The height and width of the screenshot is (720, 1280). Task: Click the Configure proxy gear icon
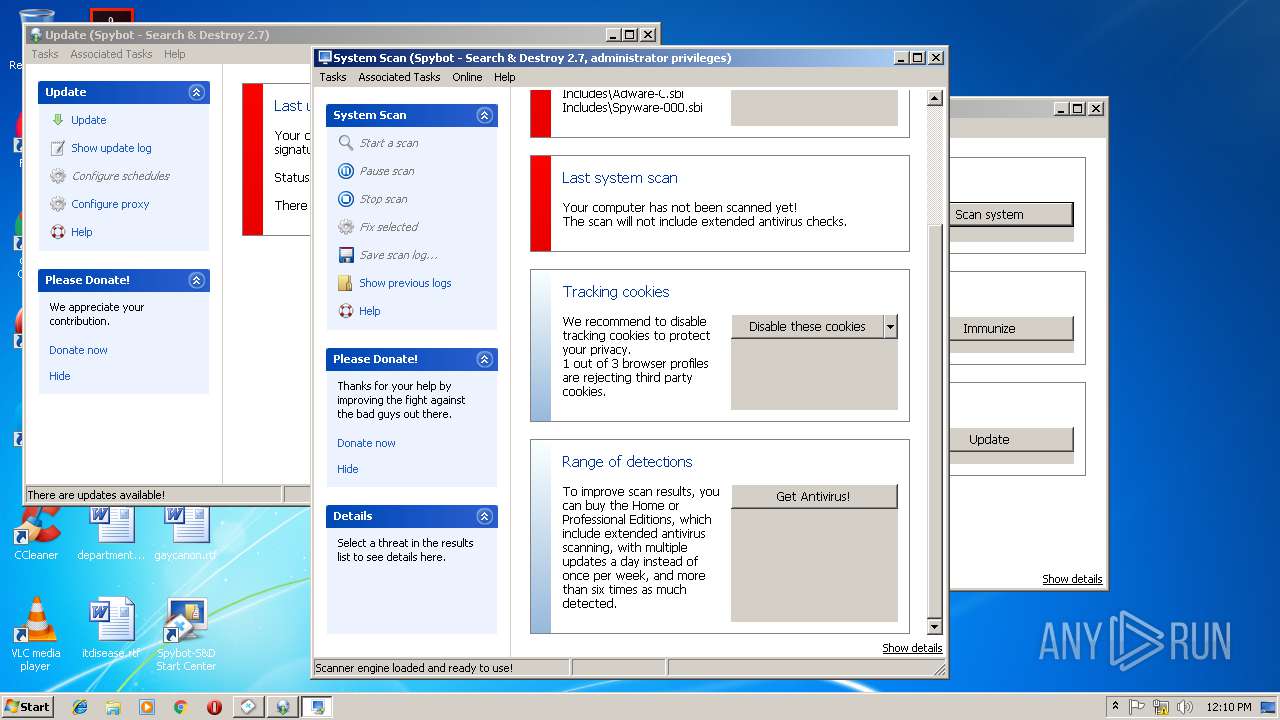(x=58, y=204)
